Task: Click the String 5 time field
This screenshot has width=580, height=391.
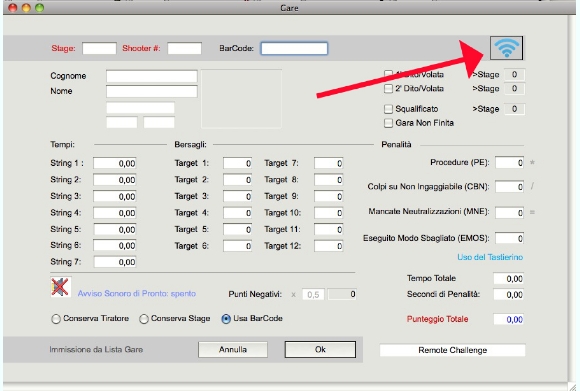Action: coord(115,229)
